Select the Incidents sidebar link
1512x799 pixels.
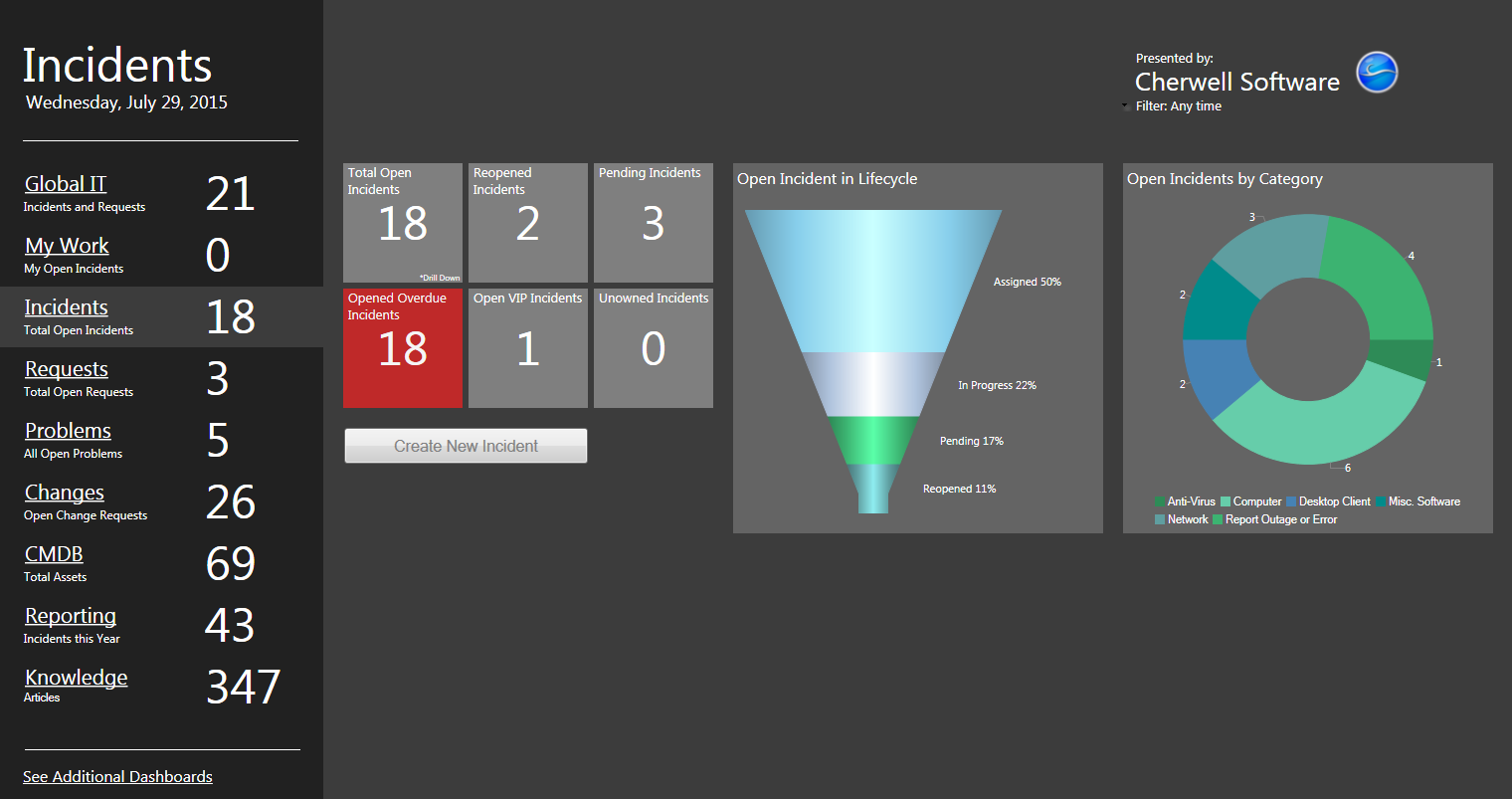click(67, 307)
